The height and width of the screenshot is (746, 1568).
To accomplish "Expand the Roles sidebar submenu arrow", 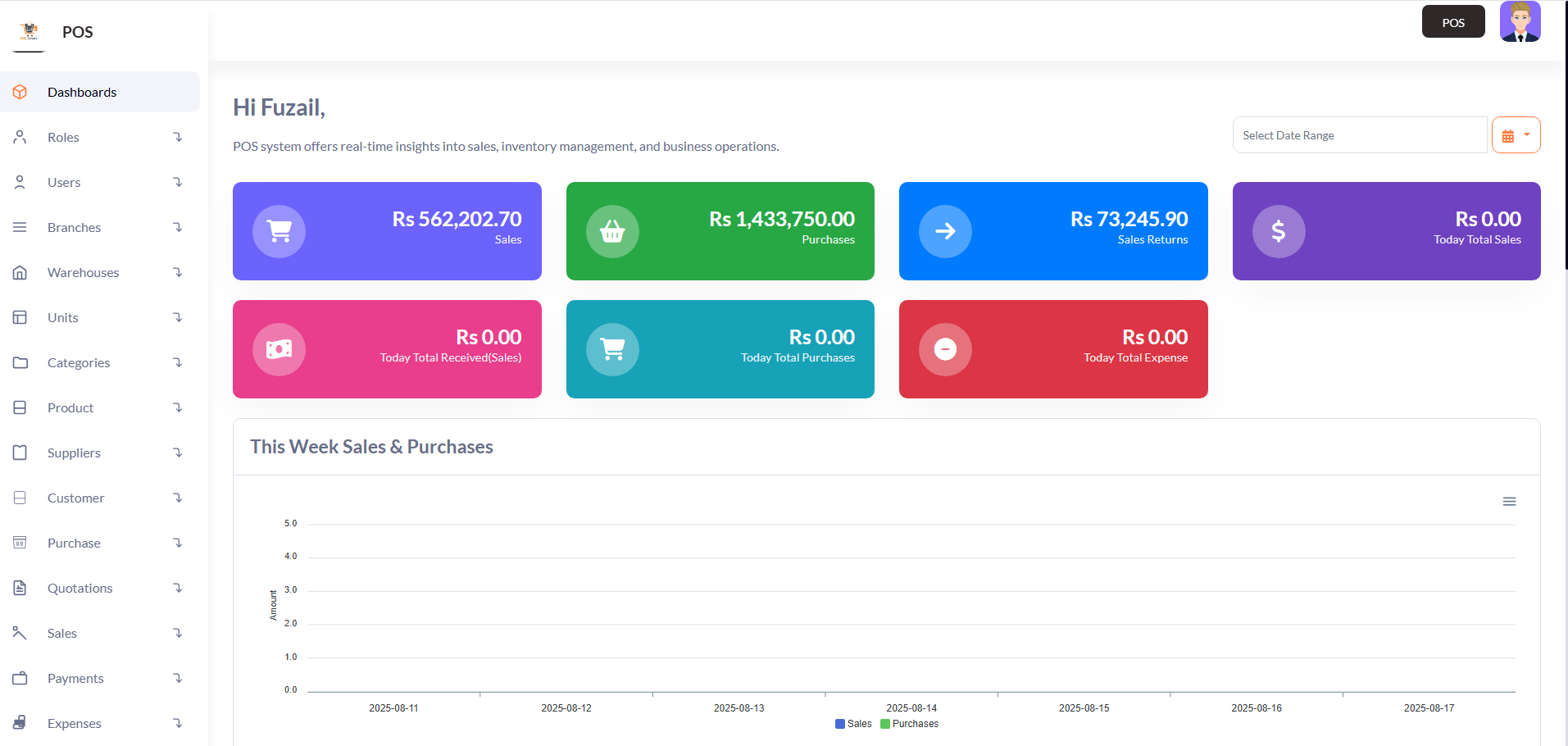I will (x=178, y=137).
